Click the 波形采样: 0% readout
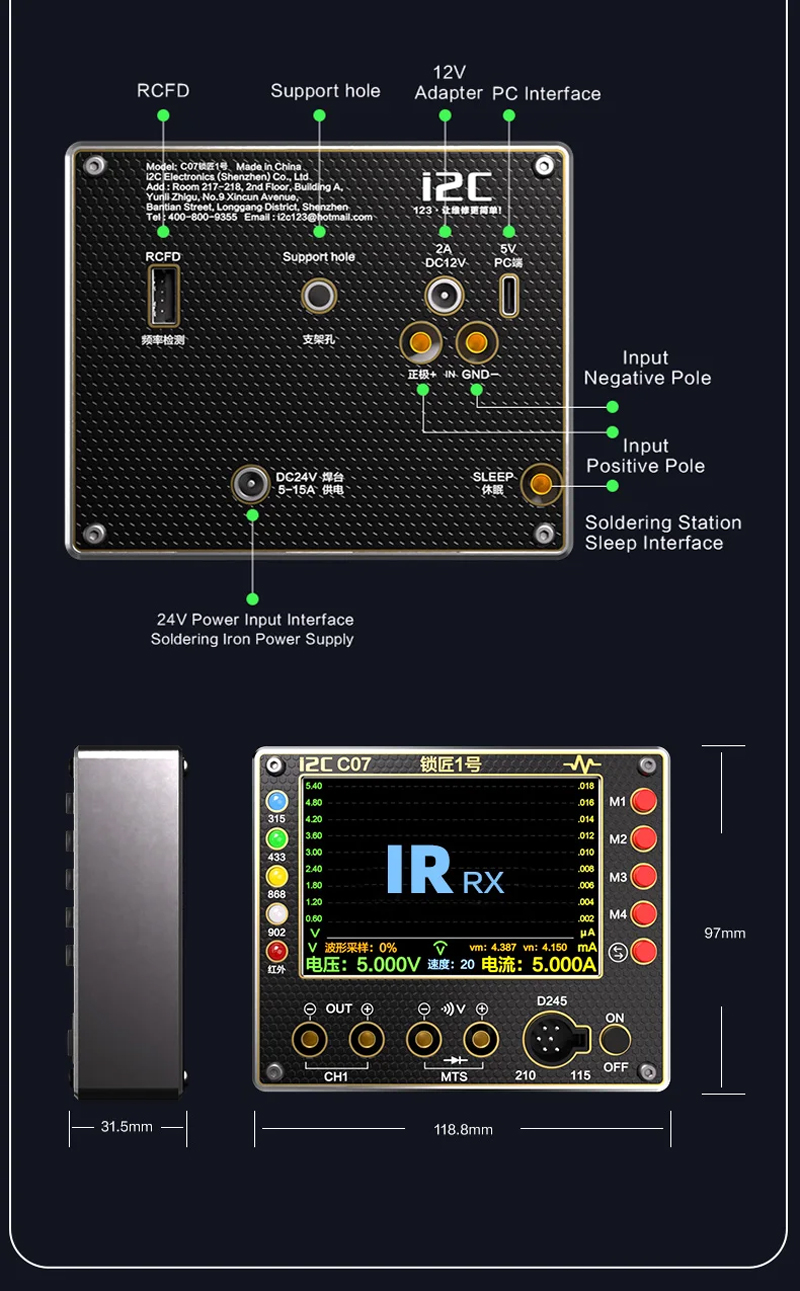 coord(360,947)
